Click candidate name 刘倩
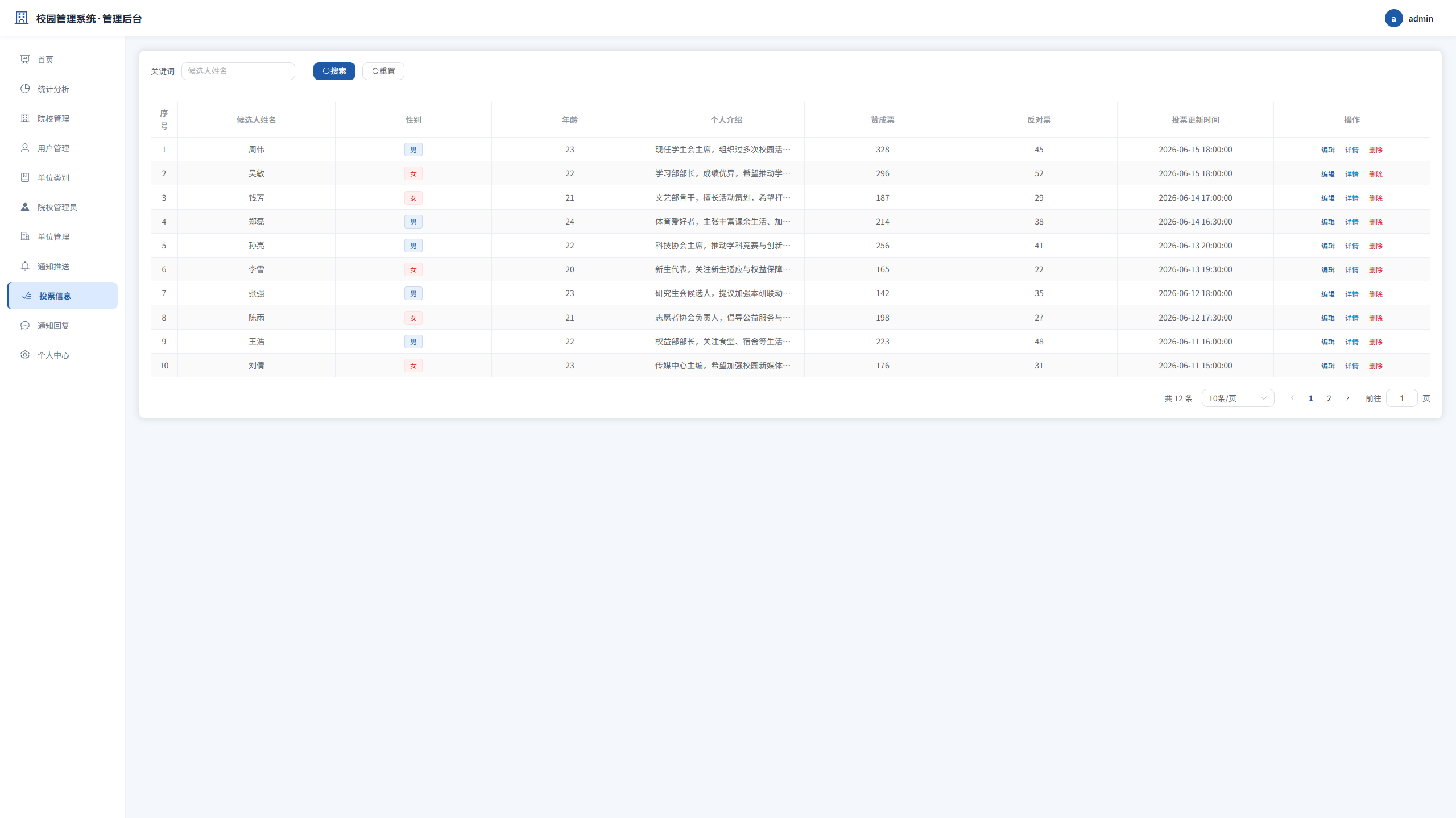Image resolution: width=1456 pixels, height=818 pixels. pos(257,366)
